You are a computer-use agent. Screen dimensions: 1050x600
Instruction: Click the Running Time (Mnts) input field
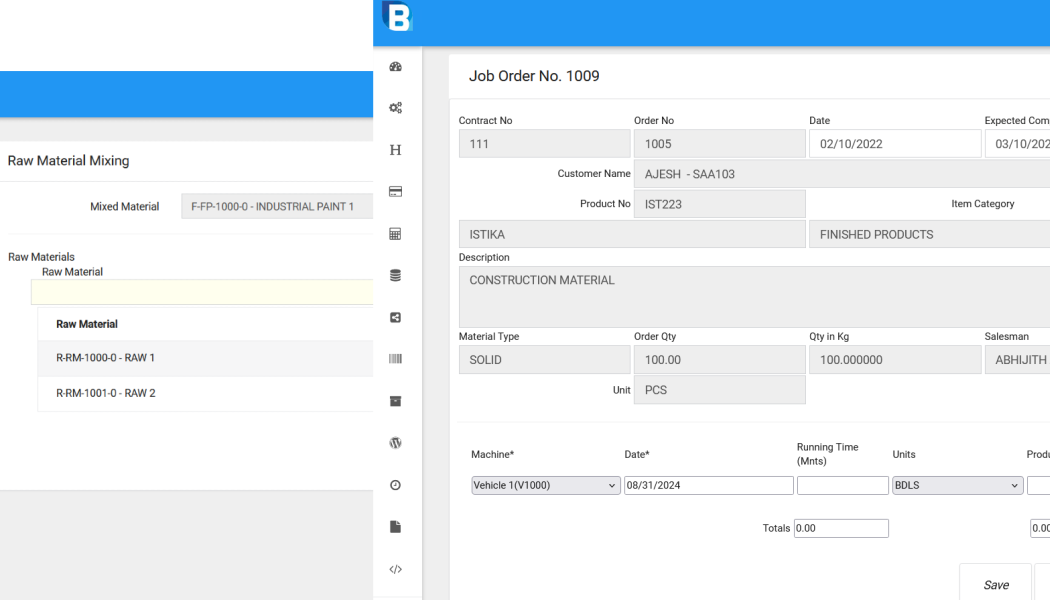(x=842, y=486)
